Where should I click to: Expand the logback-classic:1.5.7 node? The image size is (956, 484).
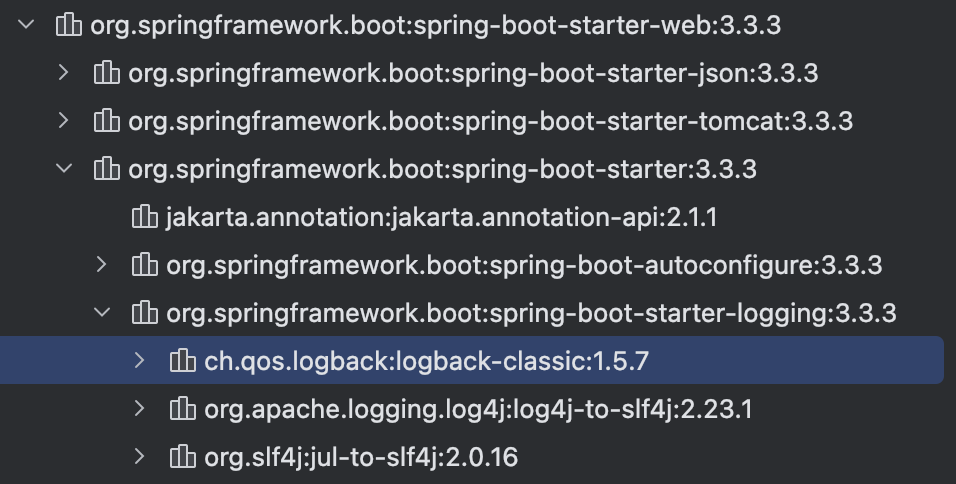pos(140,361)
